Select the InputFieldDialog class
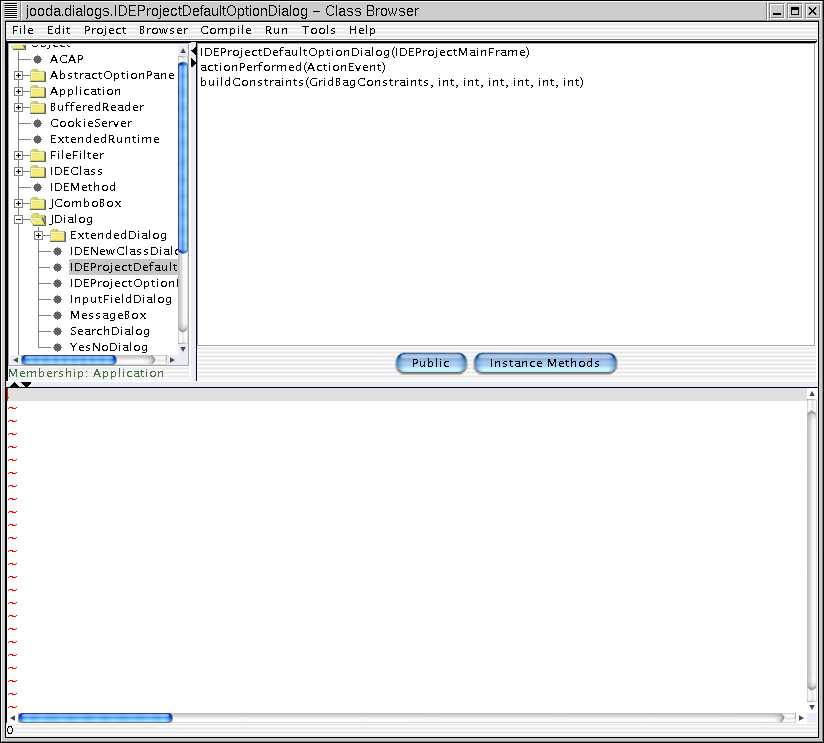 coord(121,300)
